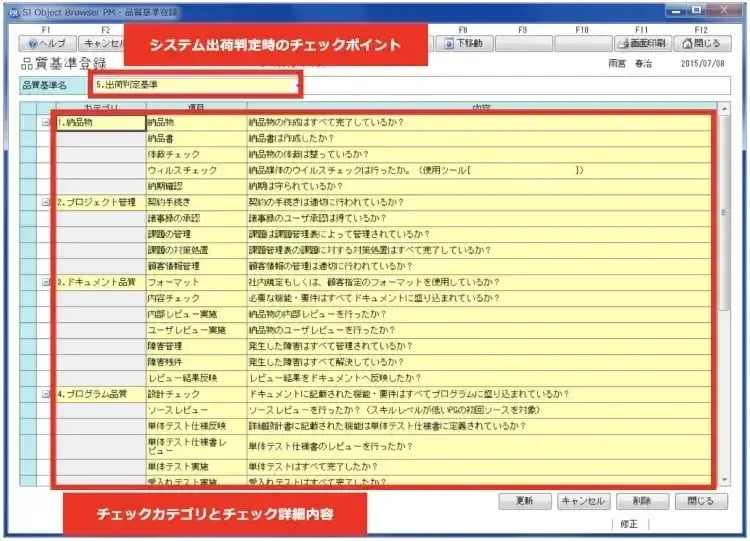The height and width of the screenshot is (541, 750).
Task: Click the F12 閉じる toolbar button
Action: [701, 44]
